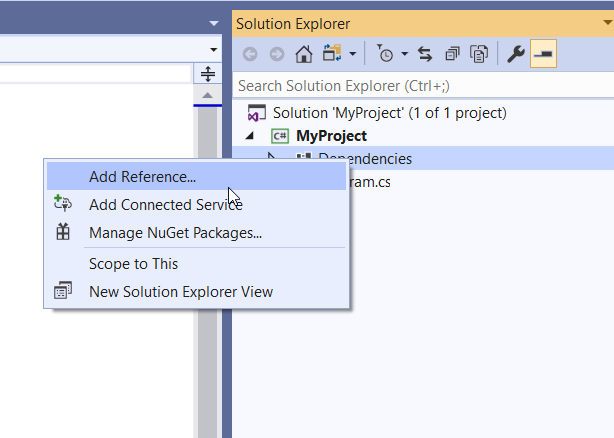The height and width of the screenshot is (438, 614).
Task: Open the Pending Changes Filter dropdown arrow
Action: [x=403, y=54]
